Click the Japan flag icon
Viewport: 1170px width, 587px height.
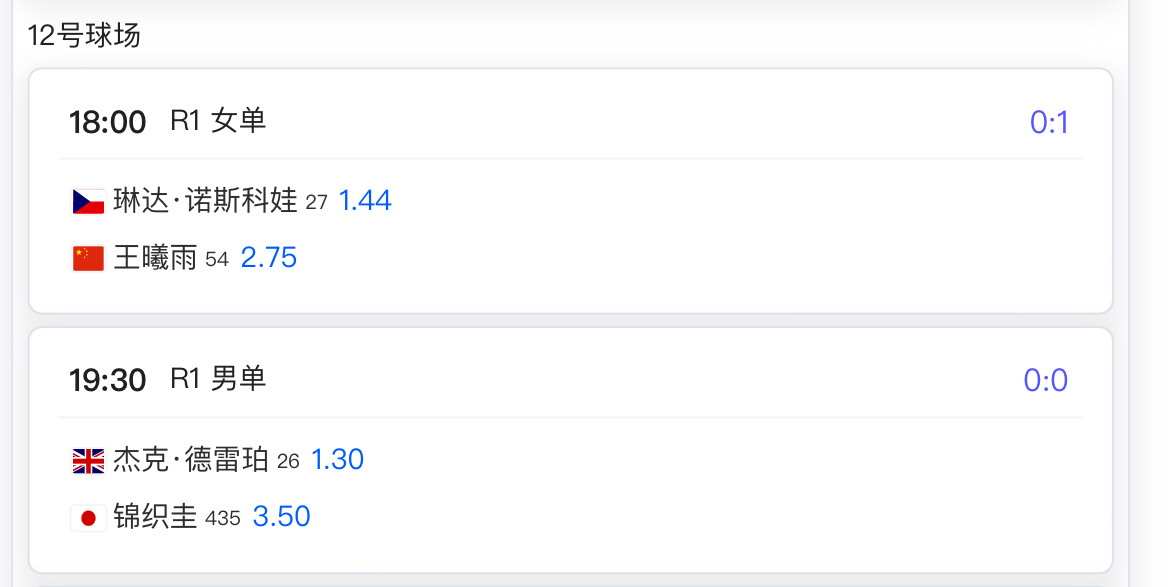coord(88,518)
